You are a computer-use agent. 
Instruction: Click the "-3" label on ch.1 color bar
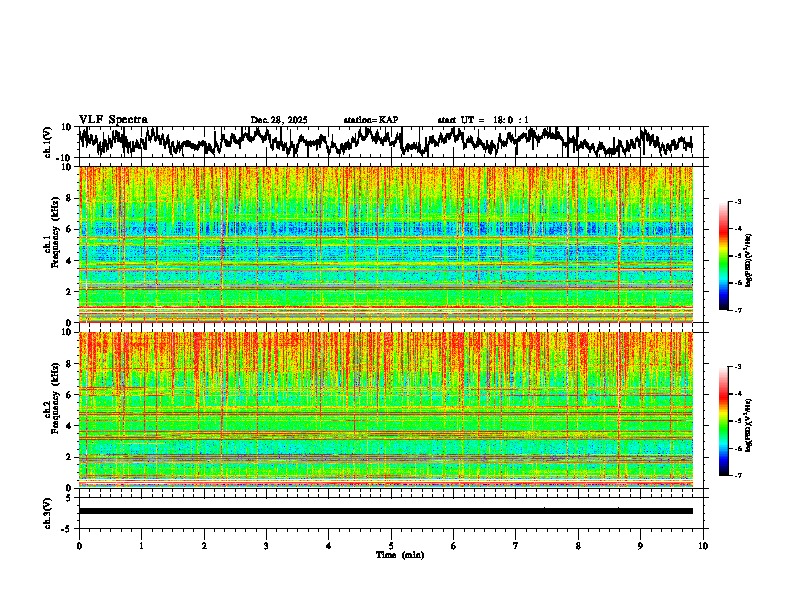[737, 201]
